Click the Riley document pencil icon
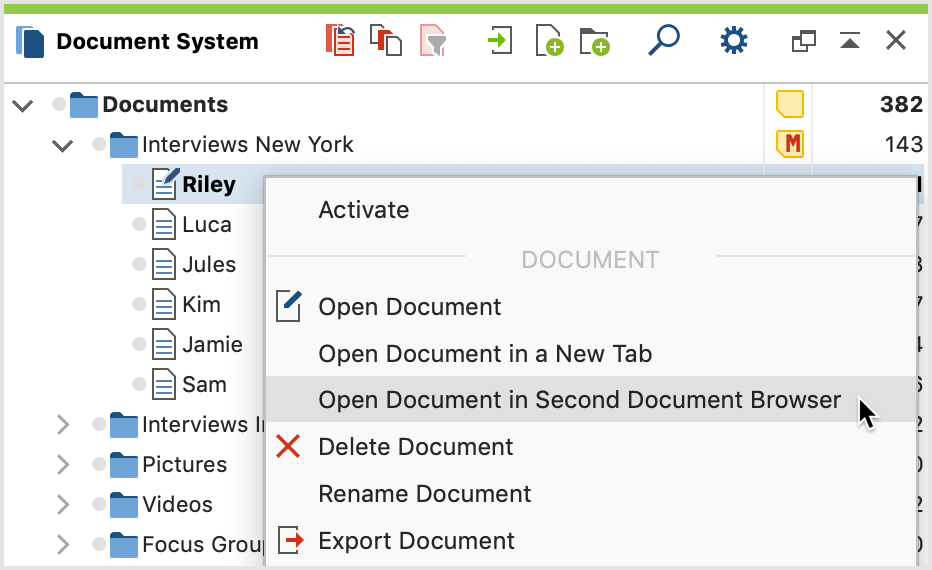 165,183
